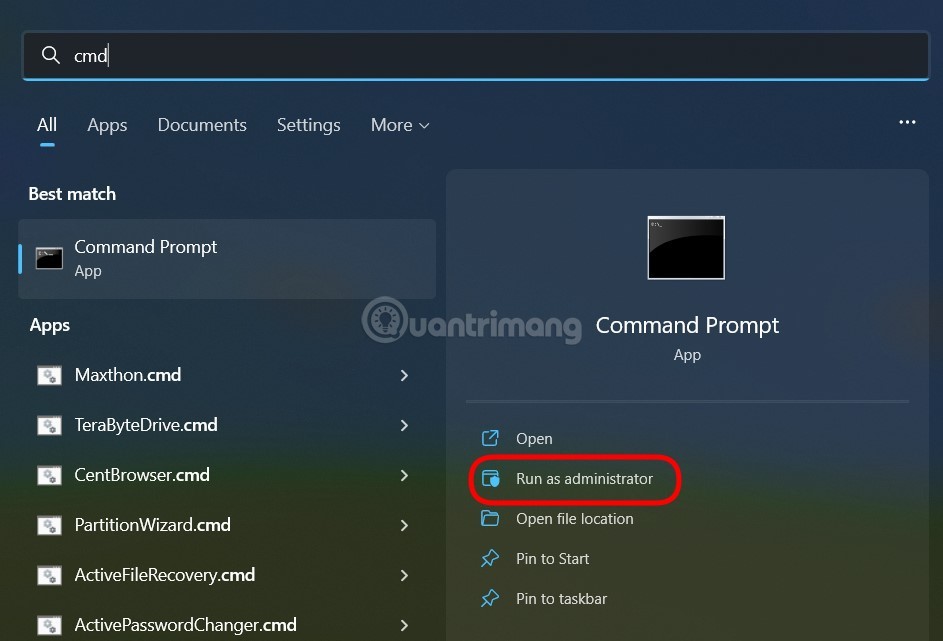
Task: Open the Settings filter tab
Action: 309,125
